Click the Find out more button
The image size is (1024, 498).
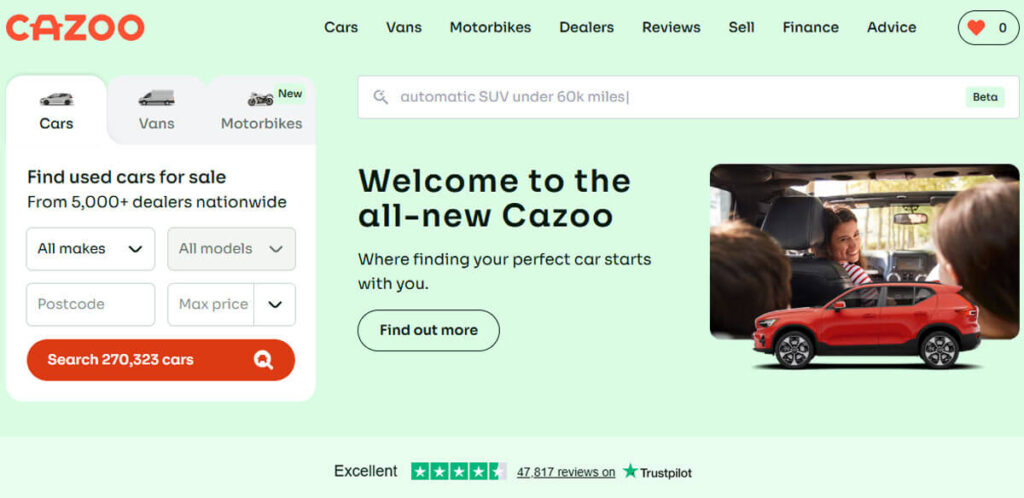coord(428,330)
